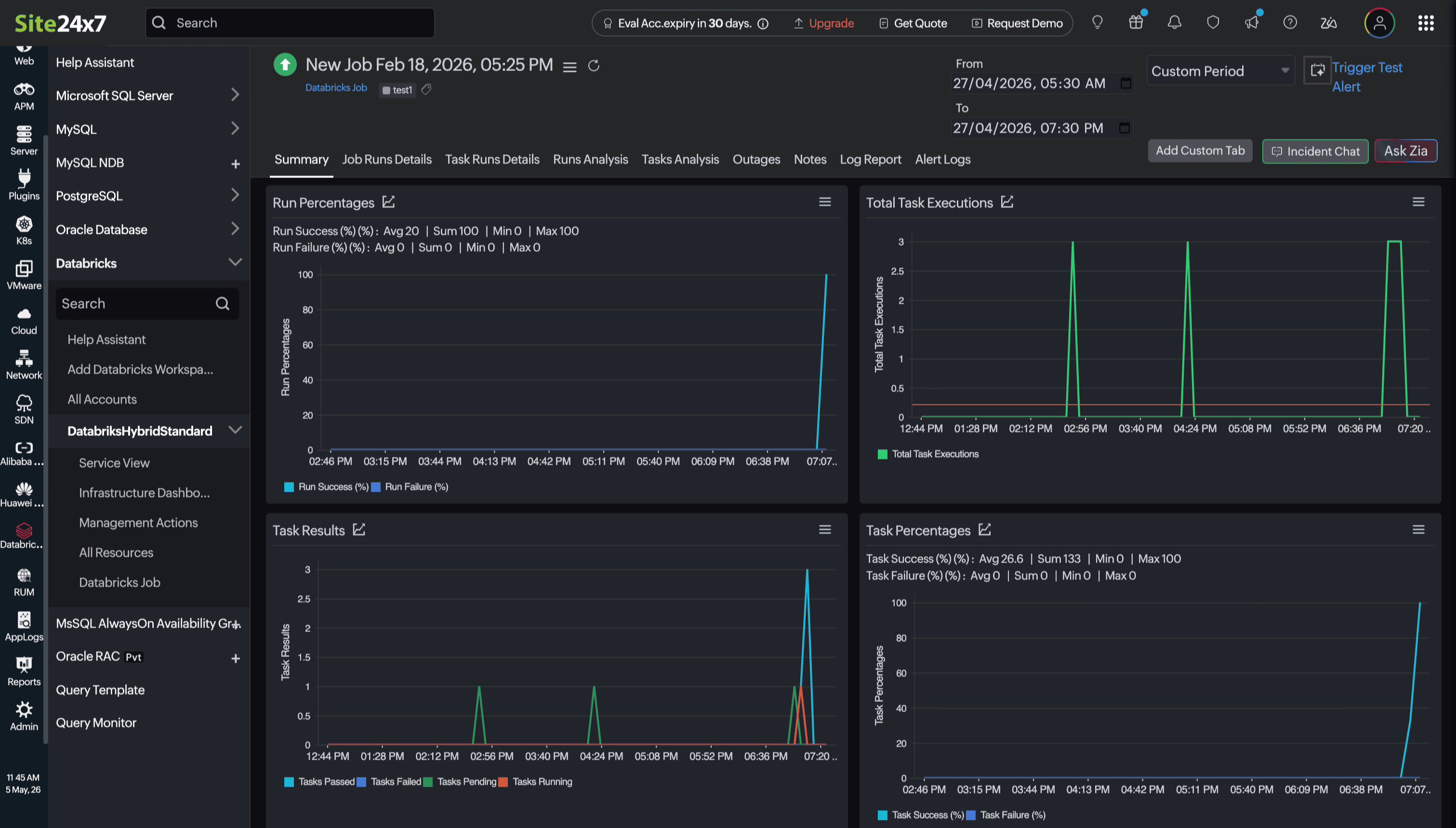This screenshot has height=828, width=1456.
Task: Open Run Percentages chart options menu
Action: (825, 202)
